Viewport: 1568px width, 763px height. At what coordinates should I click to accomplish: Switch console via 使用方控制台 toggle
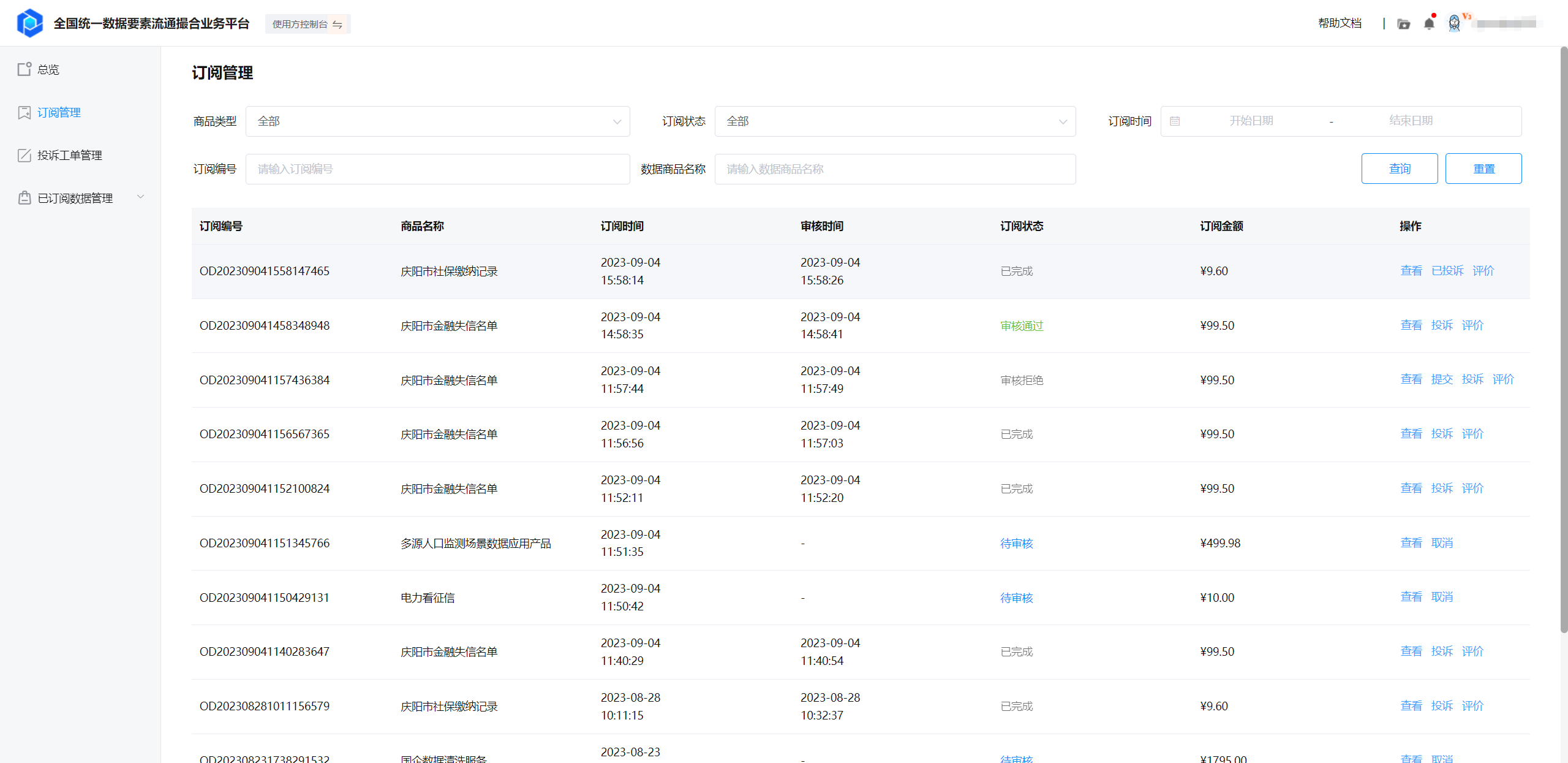pyautogui.click(x=307, y=24)
